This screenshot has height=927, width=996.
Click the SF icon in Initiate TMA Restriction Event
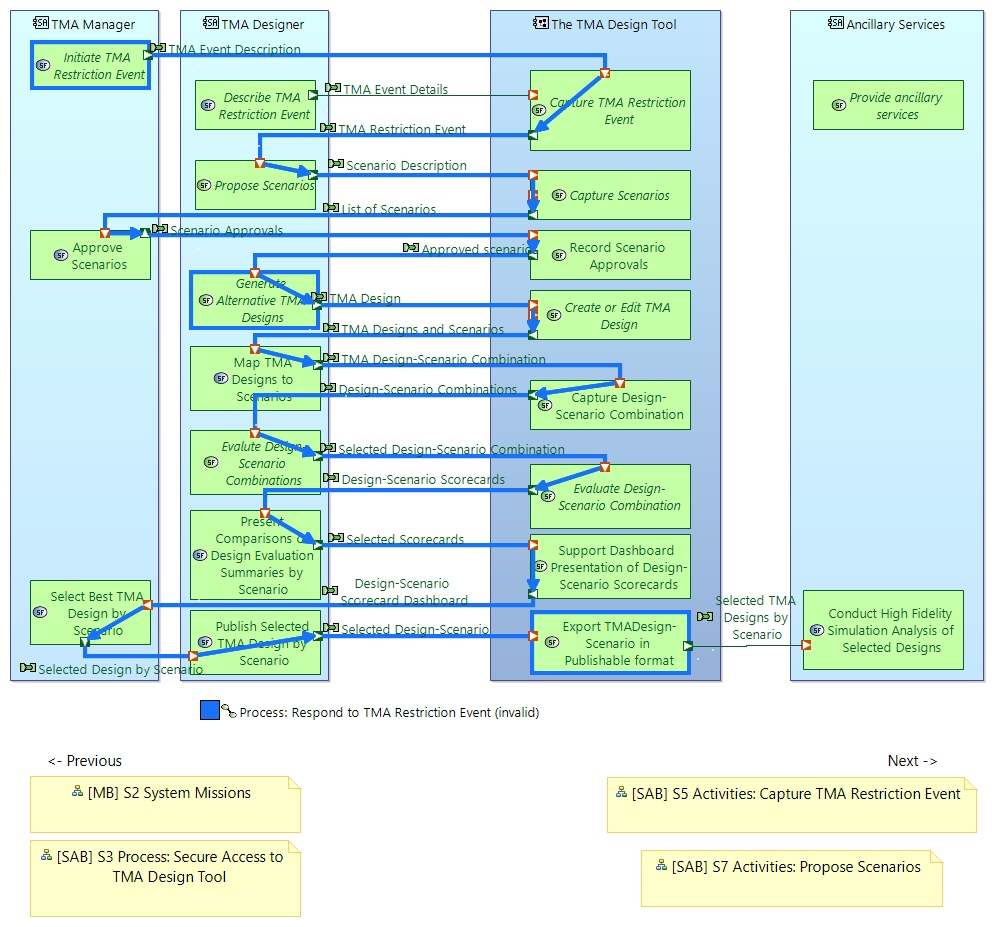pyautogui.click(x=43, y=65)
